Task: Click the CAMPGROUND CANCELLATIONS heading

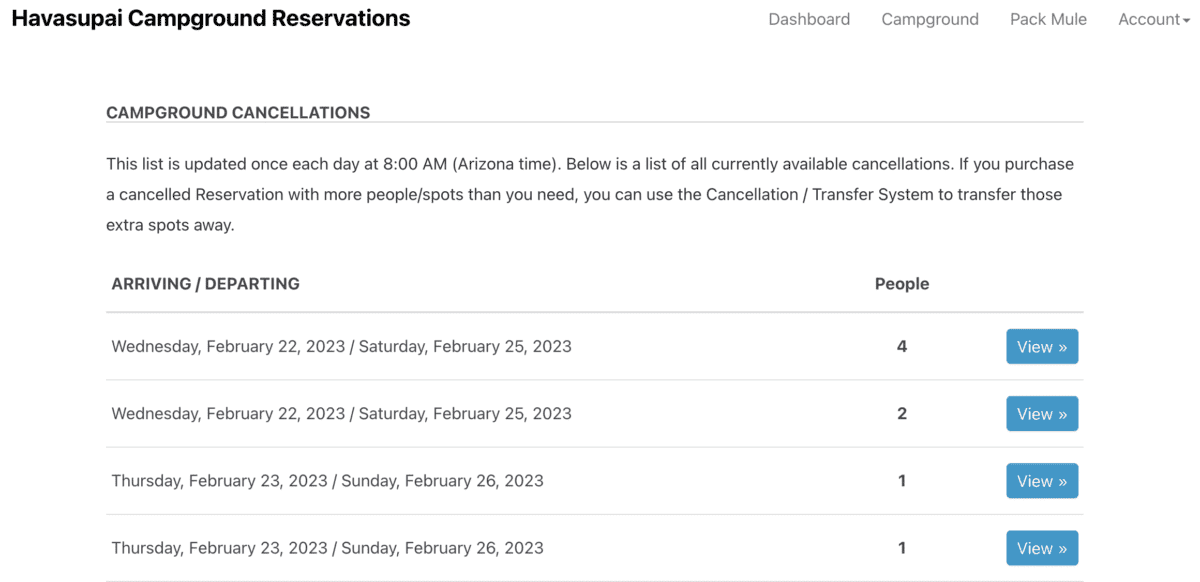Action: click(x=238, y=113)
